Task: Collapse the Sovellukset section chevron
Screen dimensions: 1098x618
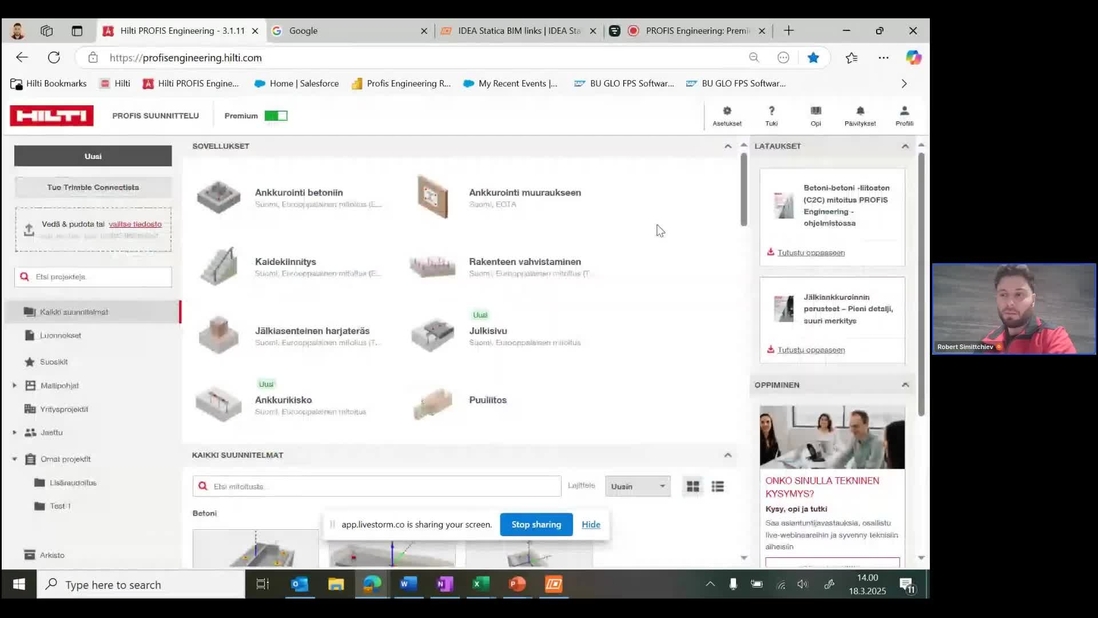Action: 728,146
